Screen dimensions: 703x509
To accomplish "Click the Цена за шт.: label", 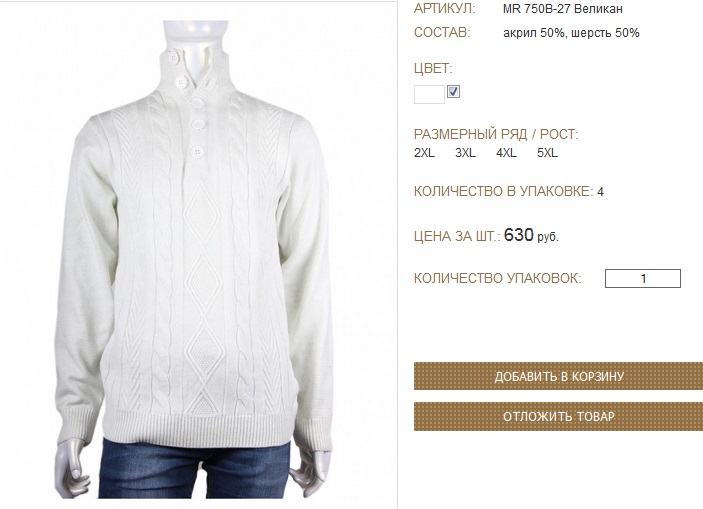I will 457,236.
